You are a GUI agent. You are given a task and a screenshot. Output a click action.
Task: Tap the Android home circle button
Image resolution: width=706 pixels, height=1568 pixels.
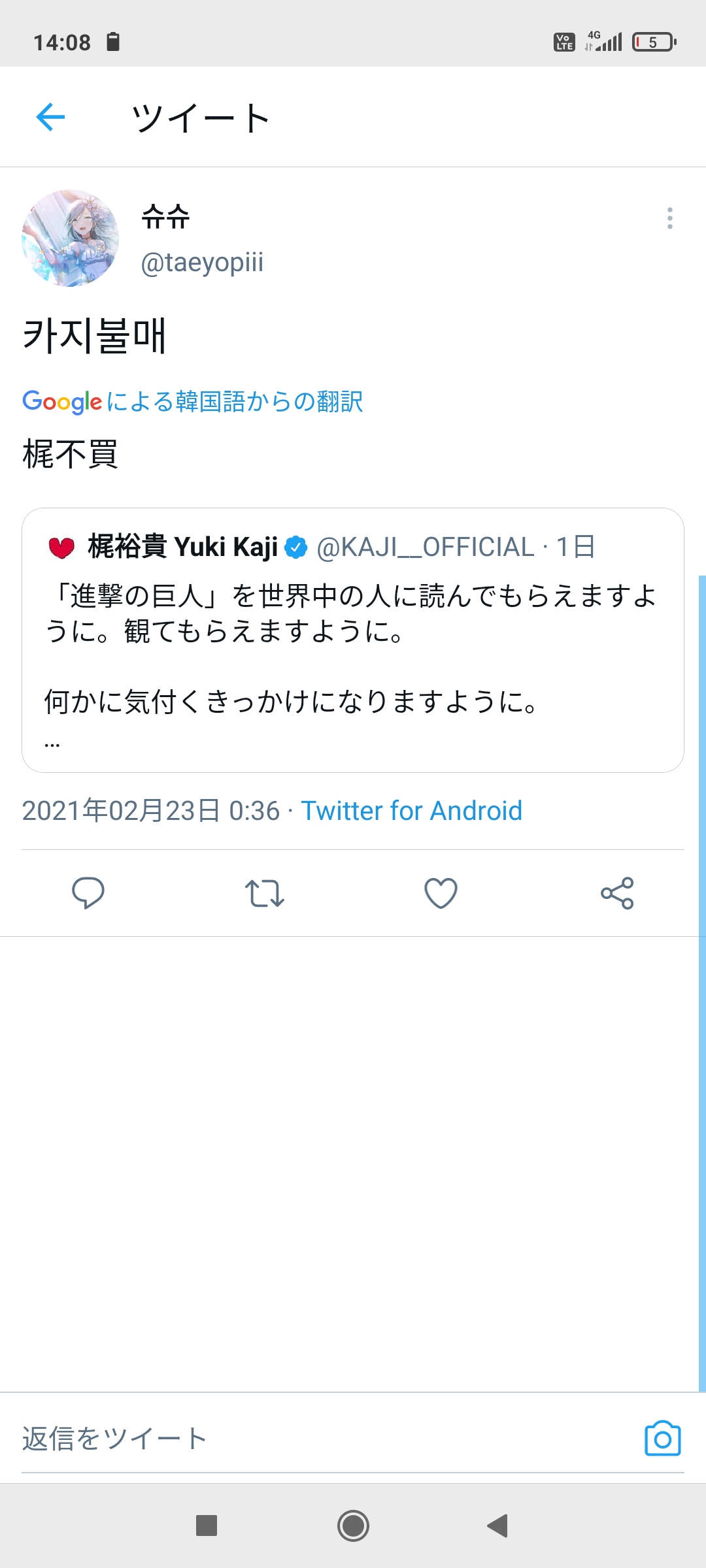[353, 1526]
